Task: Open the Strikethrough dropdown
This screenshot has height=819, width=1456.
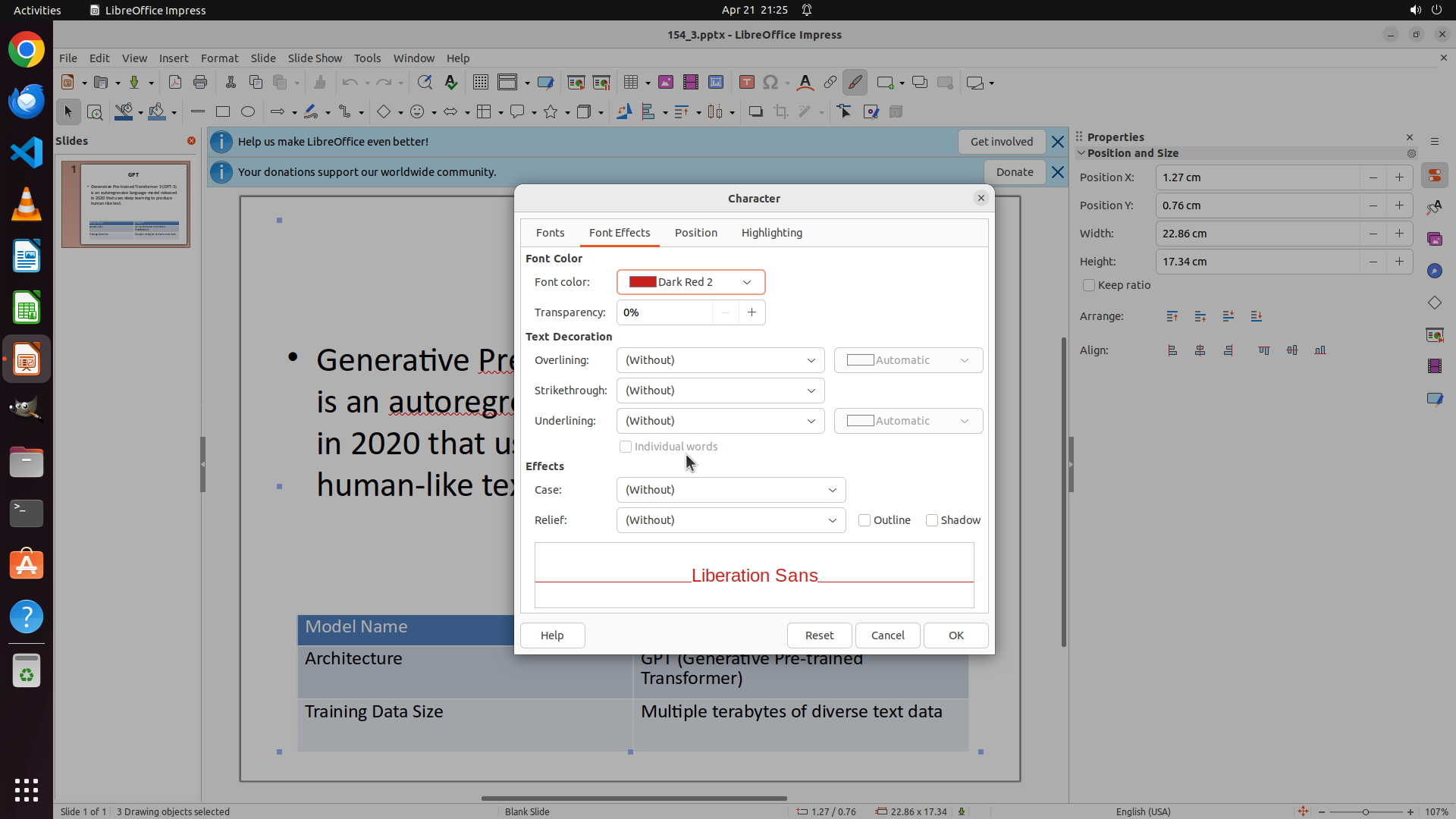Action: 720,391
